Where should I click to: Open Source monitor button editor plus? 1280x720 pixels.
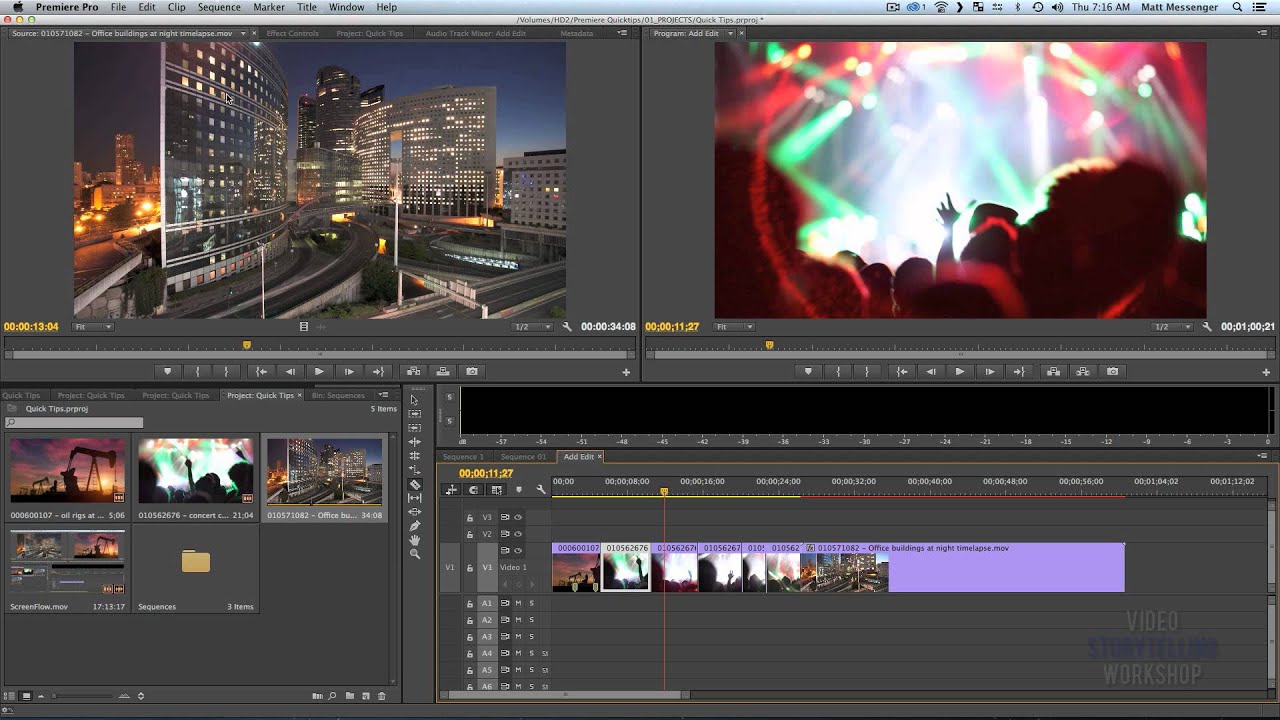point(626,372)
